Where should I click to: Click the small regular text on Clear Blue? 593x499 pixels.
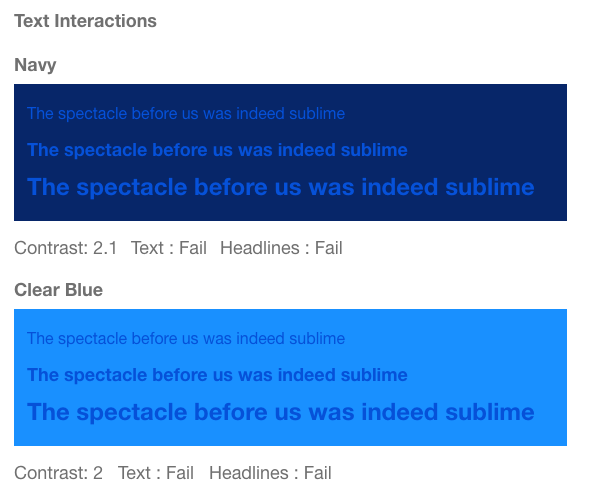pos(186,339)
